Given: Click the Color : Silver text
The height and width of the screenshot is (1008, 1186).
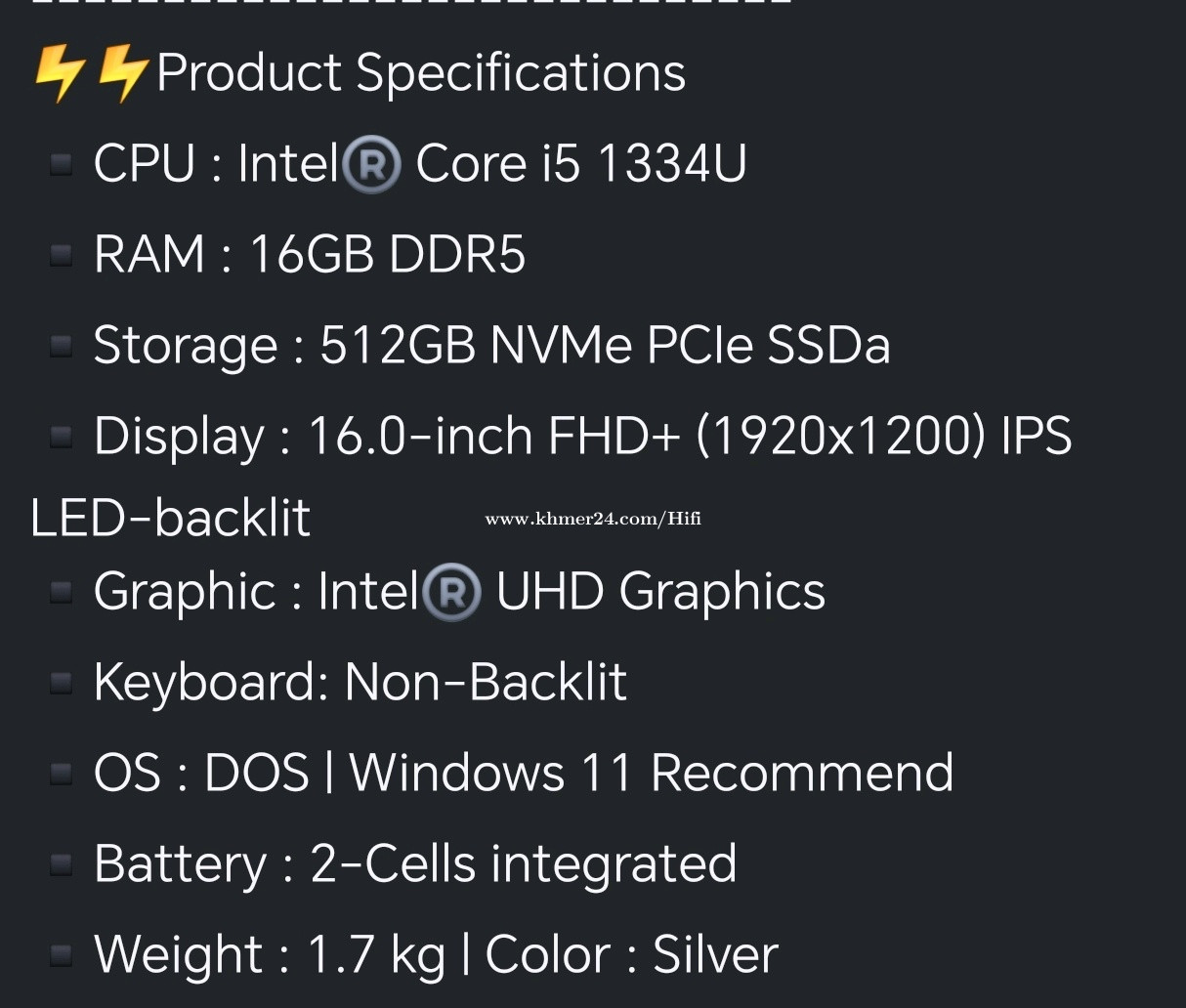Looking at the screenshot, I should pos(631,954).
